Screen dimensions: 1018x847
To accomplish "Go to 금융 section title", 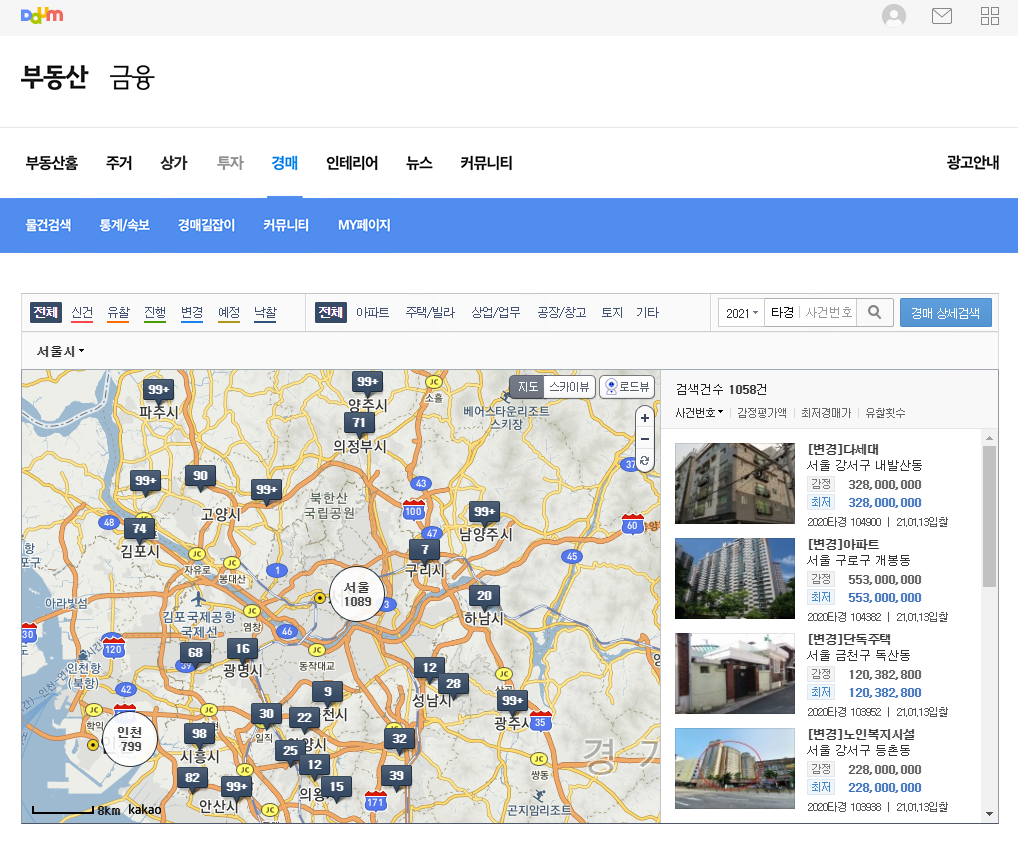I will click(x=132, y=77).
